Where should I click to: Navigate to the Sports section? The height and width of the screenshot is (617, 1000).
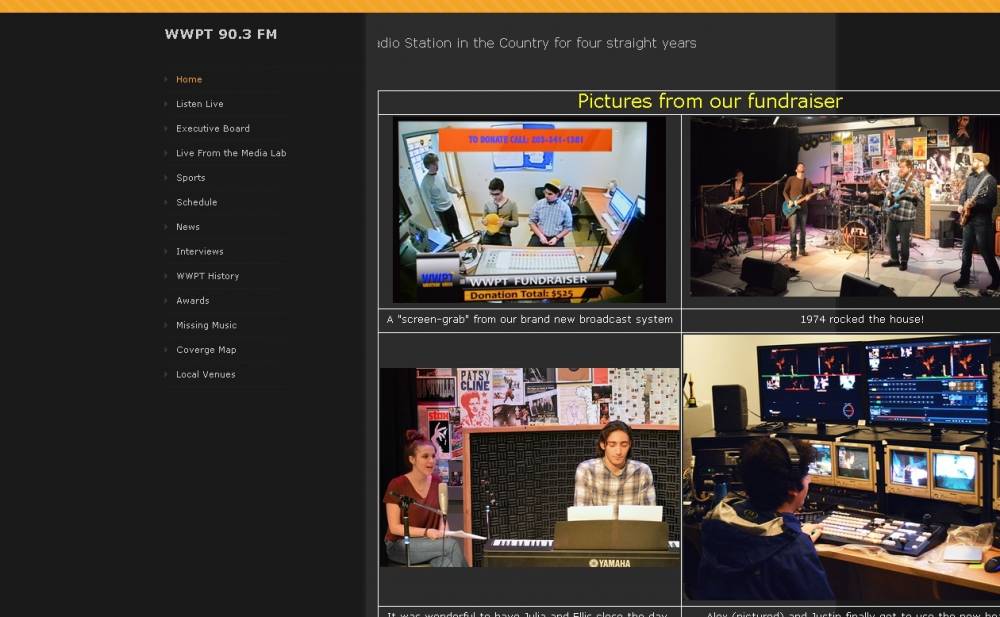pos(190,178)
